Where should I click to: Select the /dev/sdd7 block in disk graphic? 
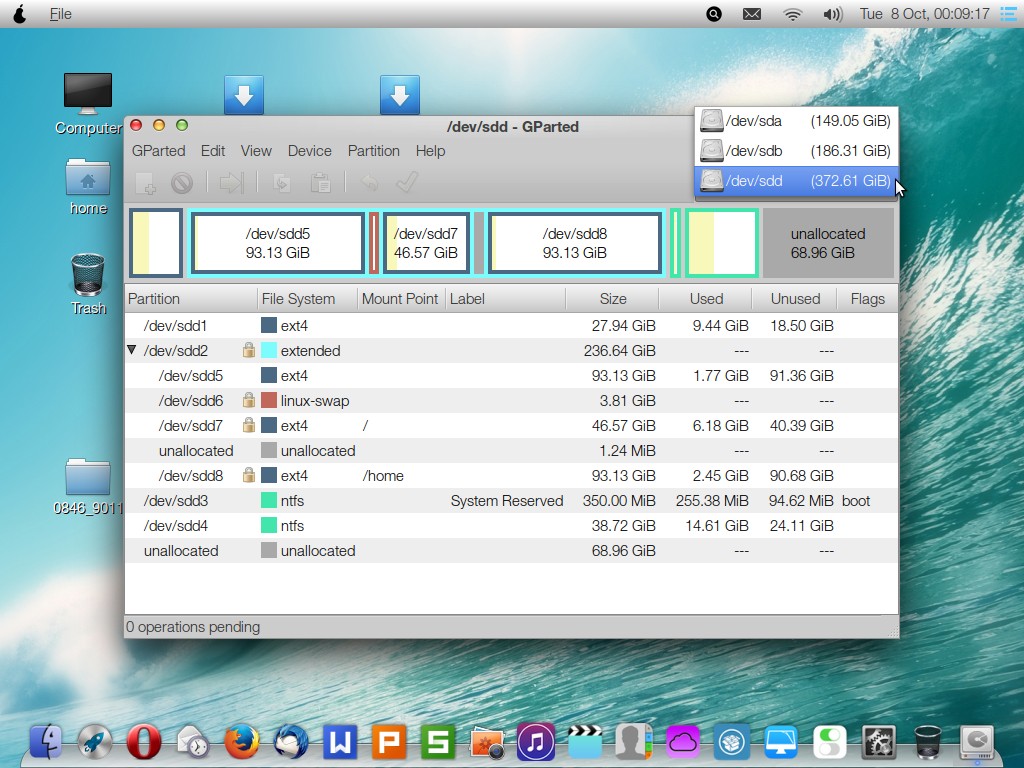coord(426,243)
